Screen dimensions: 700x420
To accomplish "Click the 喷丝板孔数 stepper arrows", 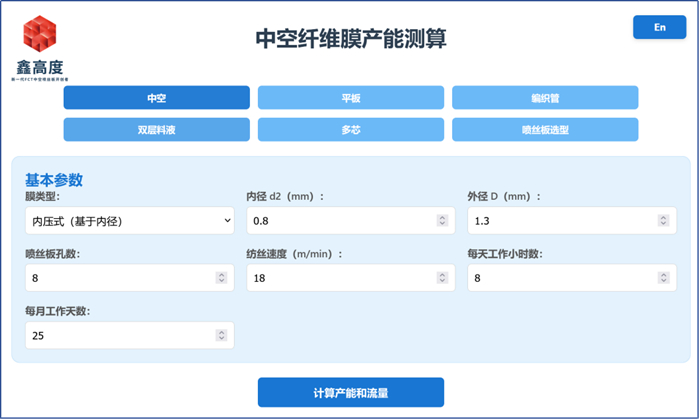I will (x=221, y=278).
